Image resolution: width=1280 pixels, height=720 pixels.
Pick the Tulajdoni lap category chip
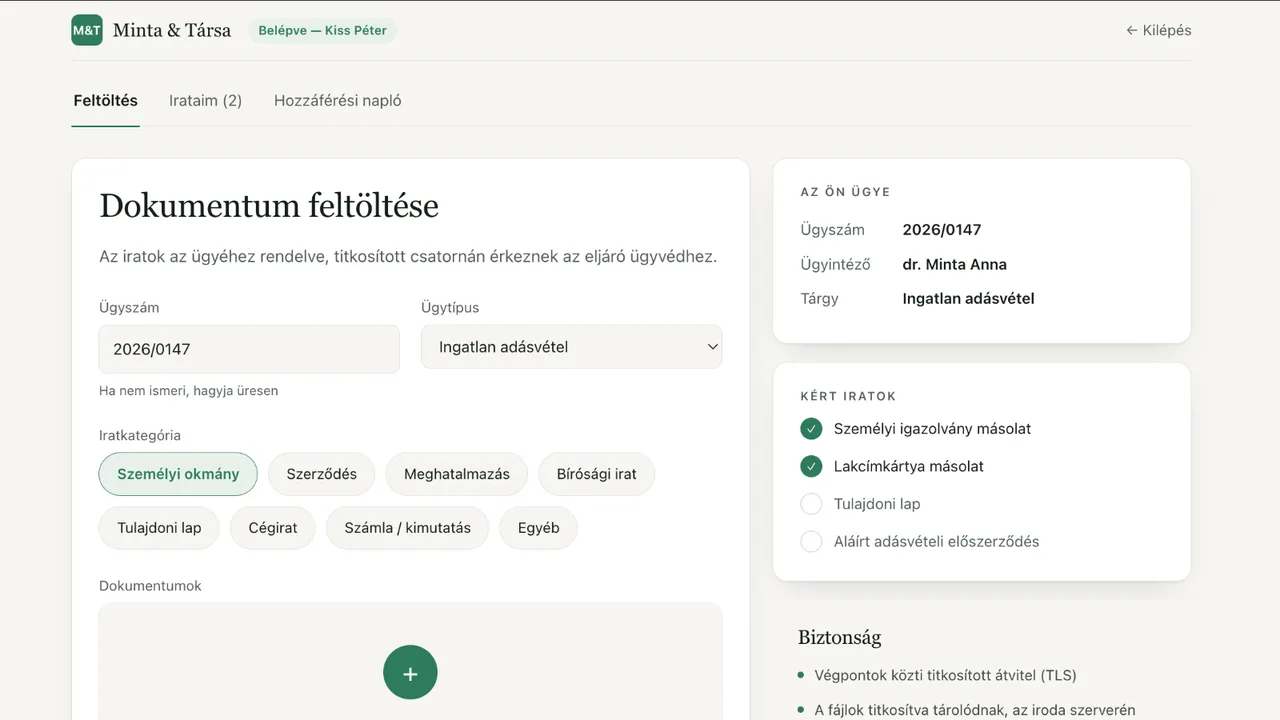(159, 528)
